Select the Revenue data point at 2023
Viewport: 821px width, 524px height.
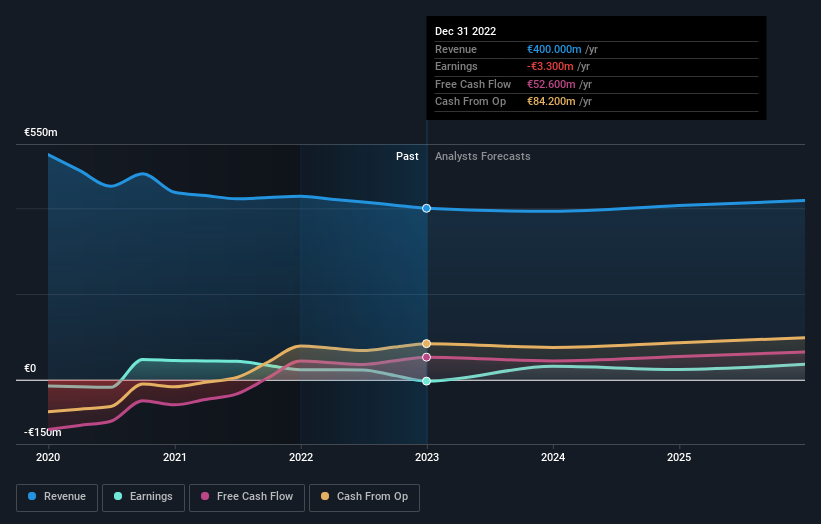point(427,208)
